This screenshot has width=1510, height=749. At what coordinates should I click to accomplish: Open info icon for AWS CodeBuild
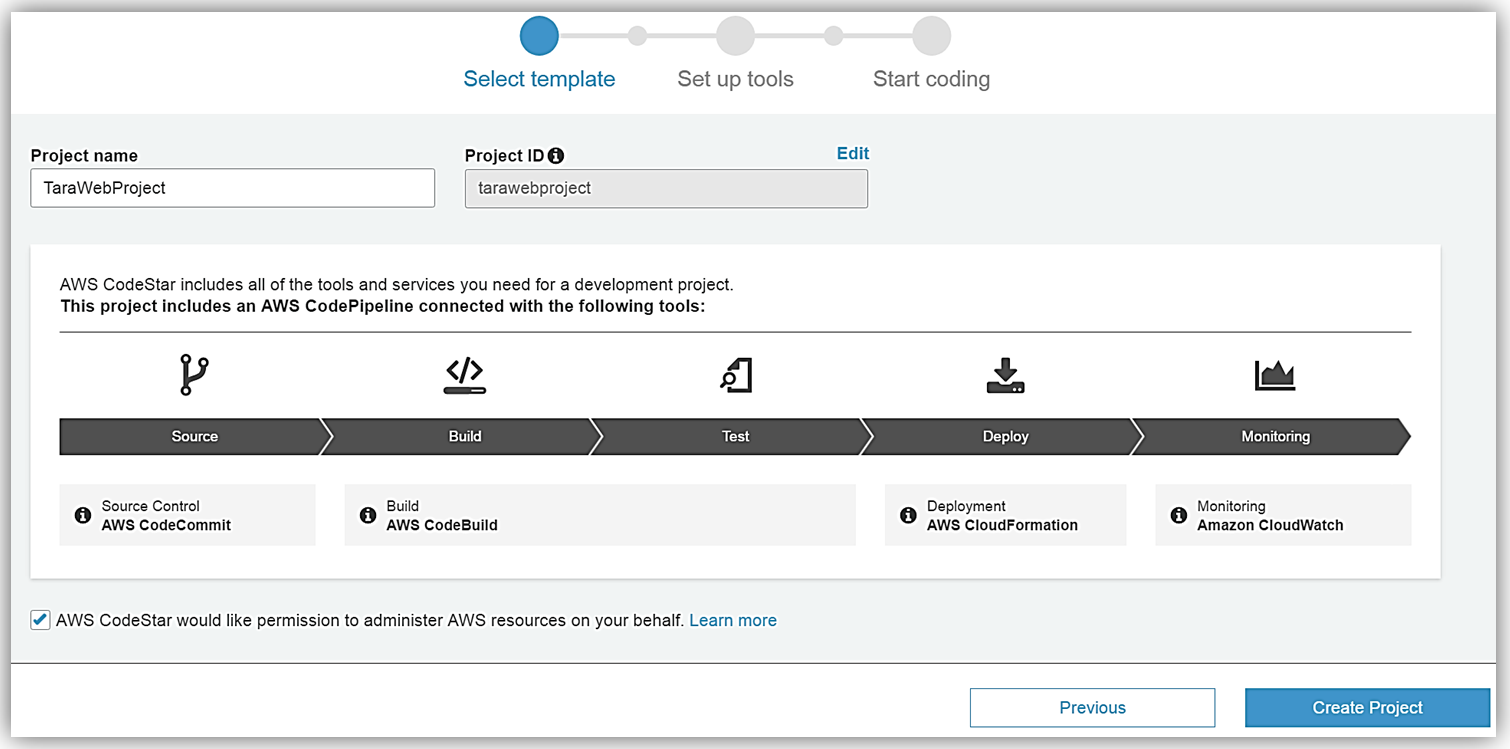[x=368, y=516]
